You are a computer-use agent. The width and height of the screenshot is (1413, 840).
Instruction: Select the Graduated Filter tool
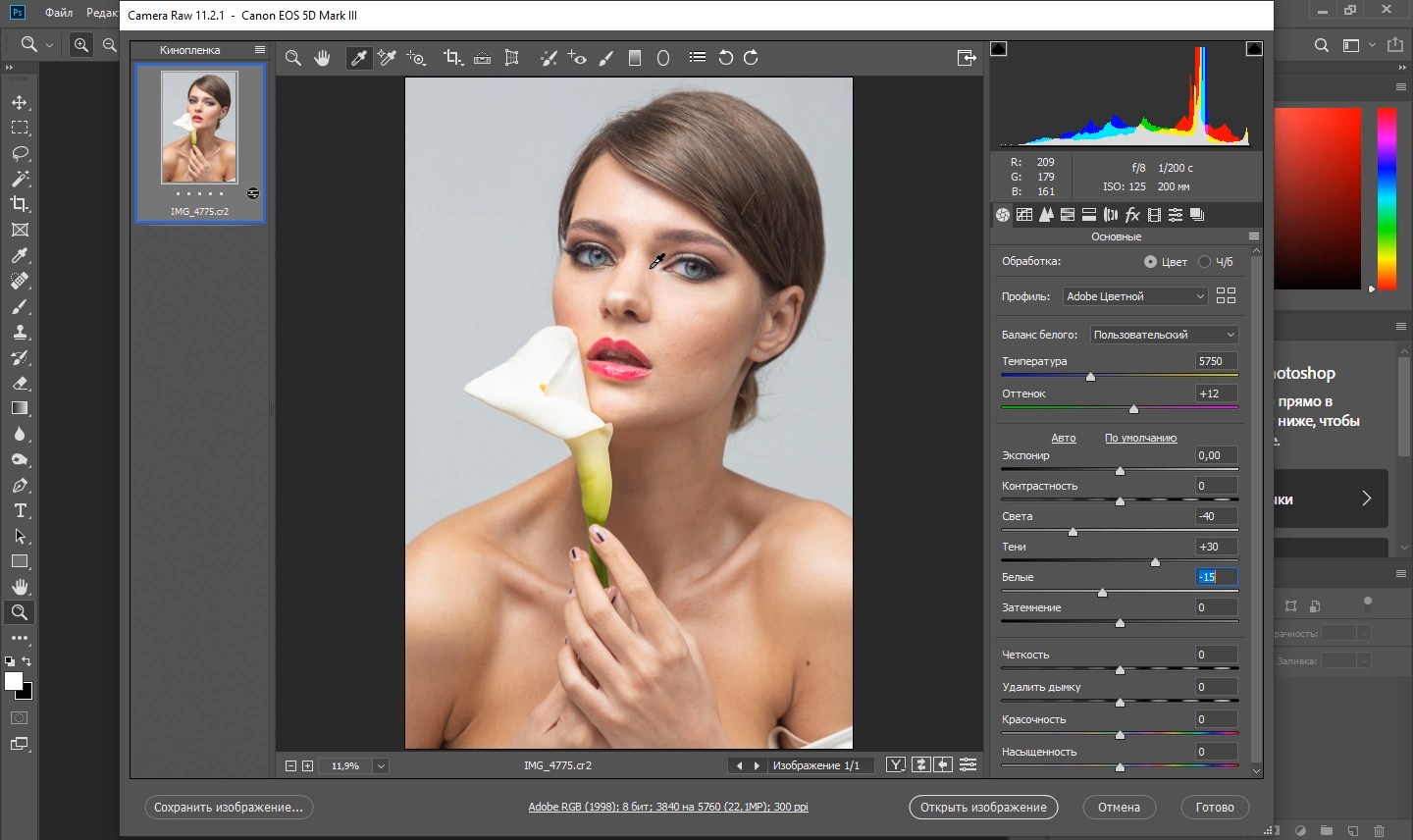pos(635,58)
